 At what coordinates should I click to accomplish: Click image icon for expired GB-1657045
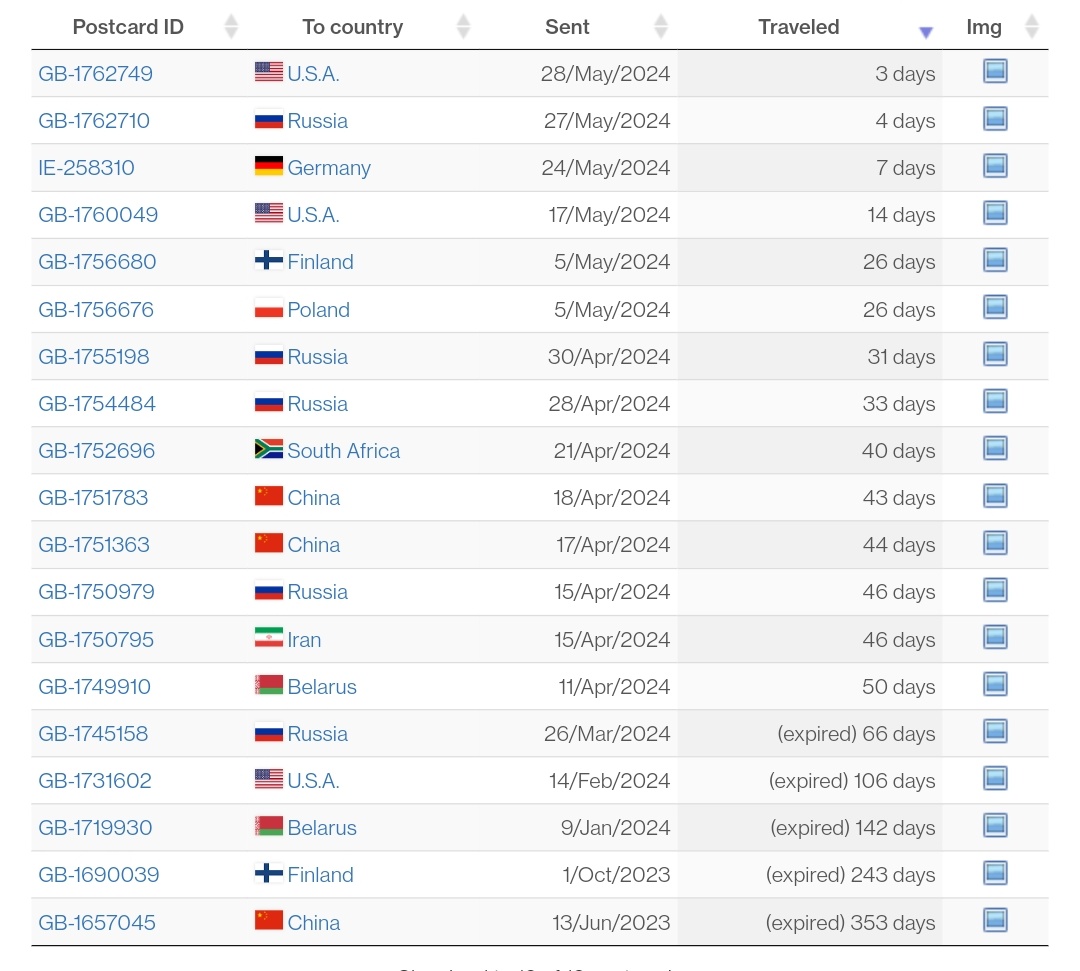click(x=994, y=920)
